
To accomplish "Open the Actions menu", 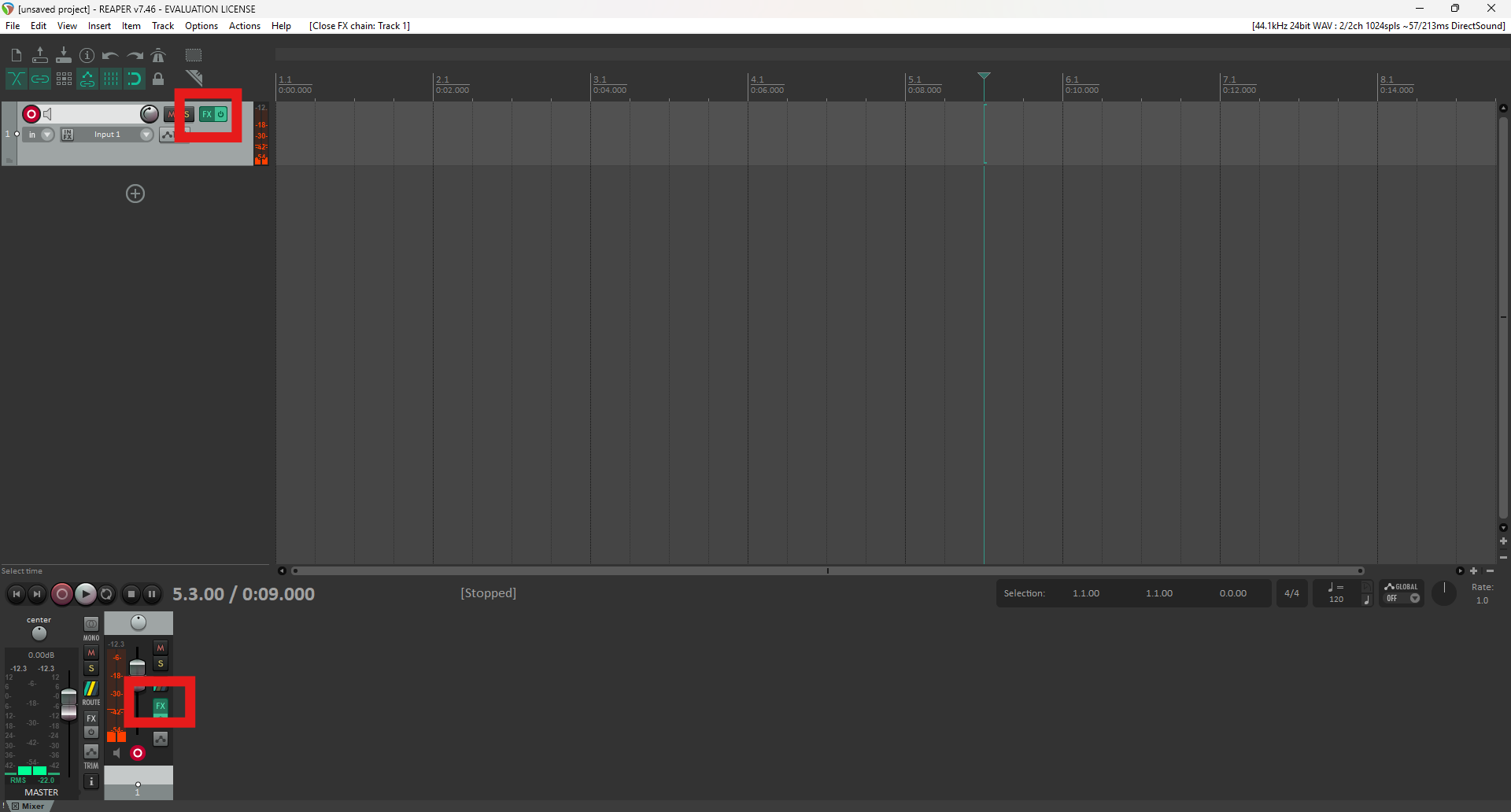I will (x=244, y=26).
